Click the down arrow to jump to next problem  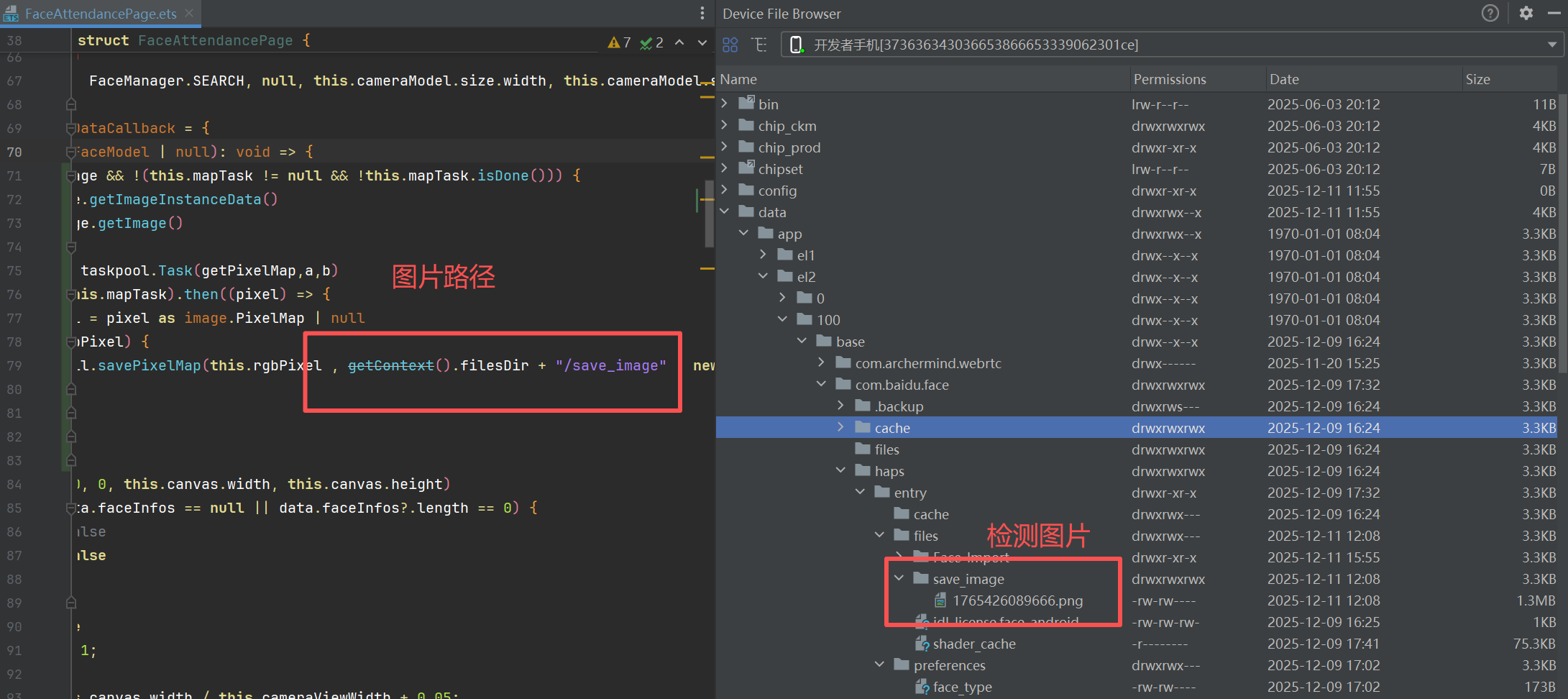pos(702,42)
